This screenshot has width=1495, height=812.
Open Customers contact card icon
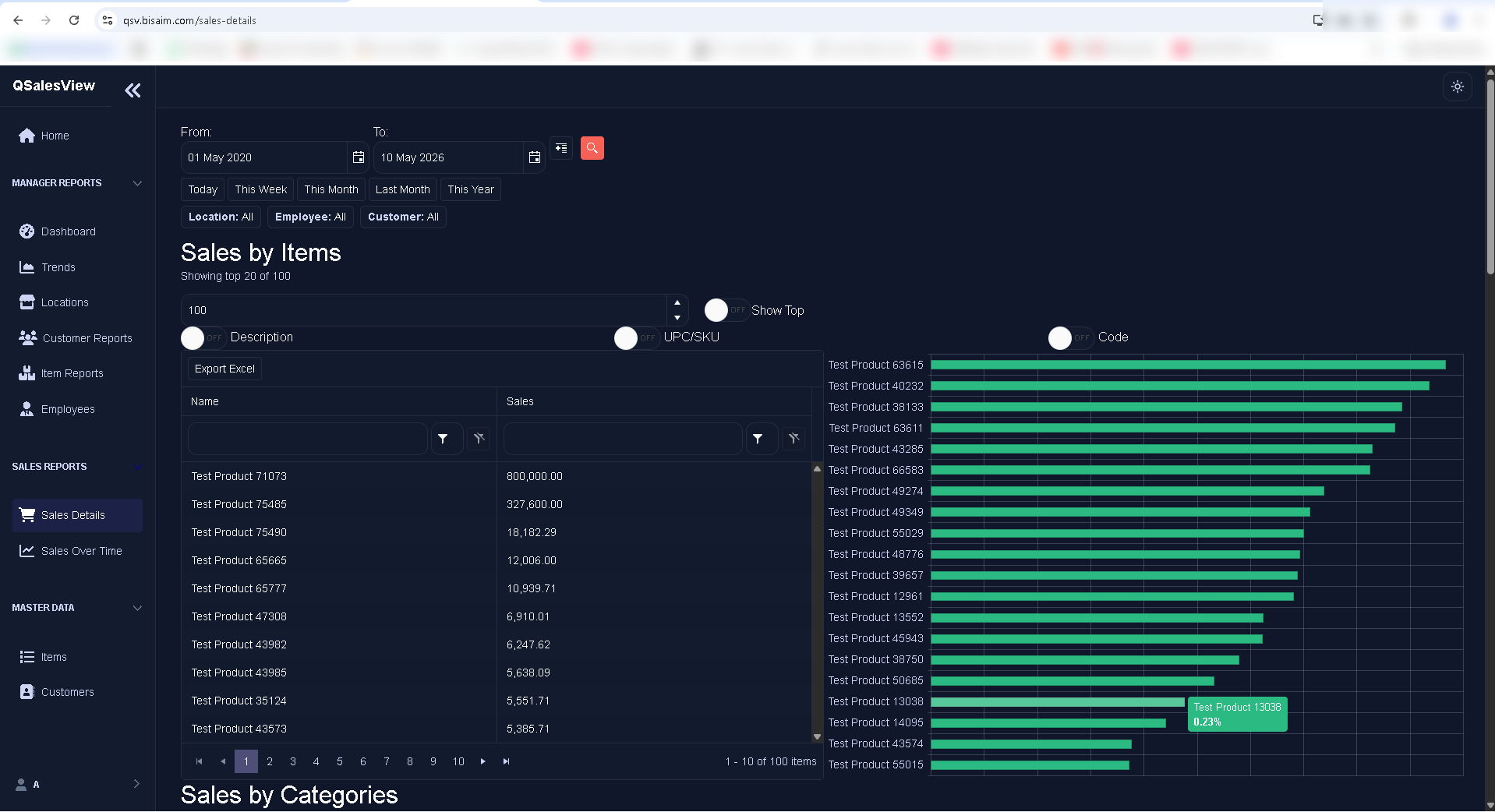27,692
